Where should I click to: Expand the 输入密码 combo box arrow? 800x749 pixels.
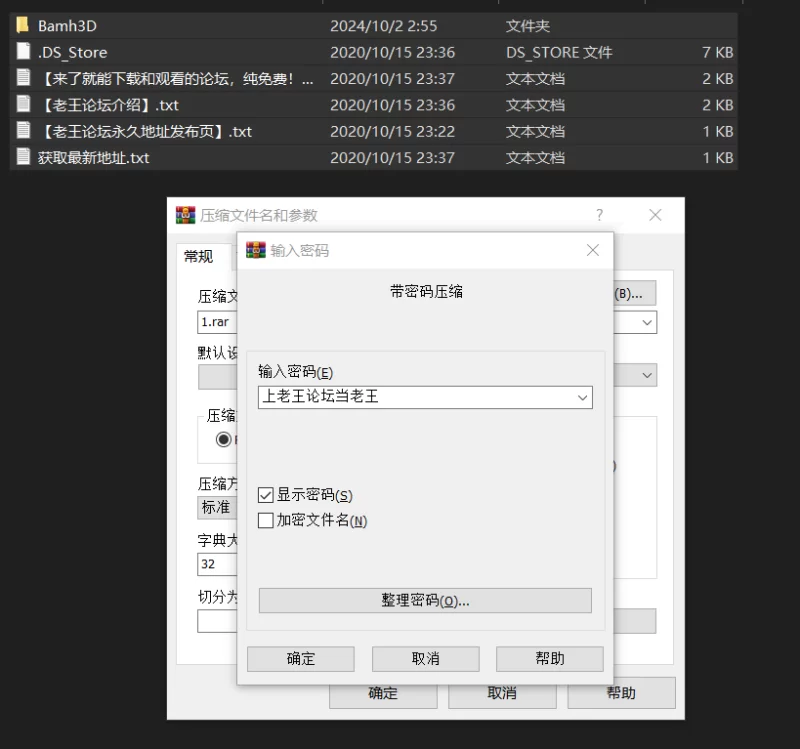tap(582, 397)
